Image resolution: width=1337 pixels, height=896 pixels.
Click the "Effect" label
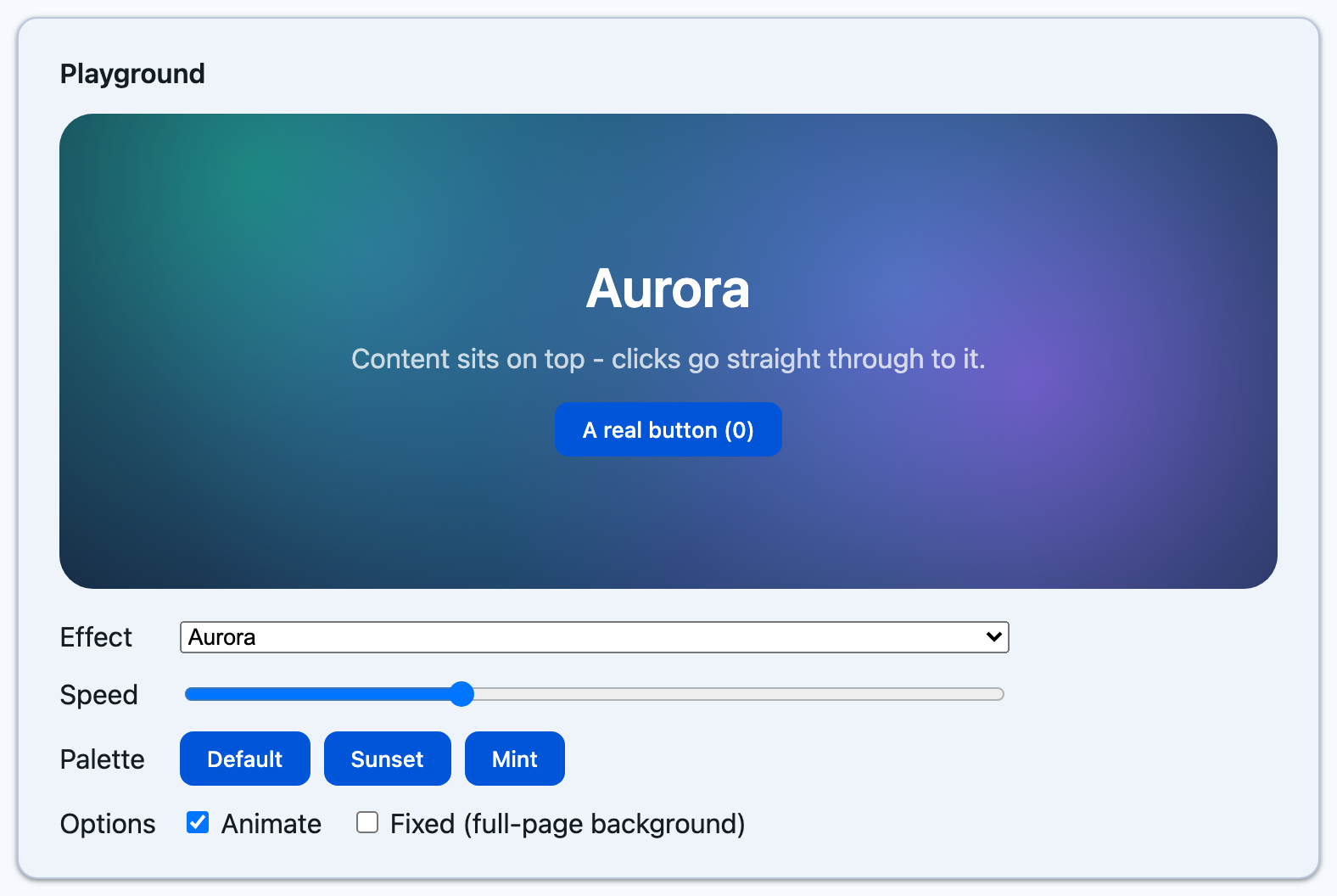coord(96,637)
